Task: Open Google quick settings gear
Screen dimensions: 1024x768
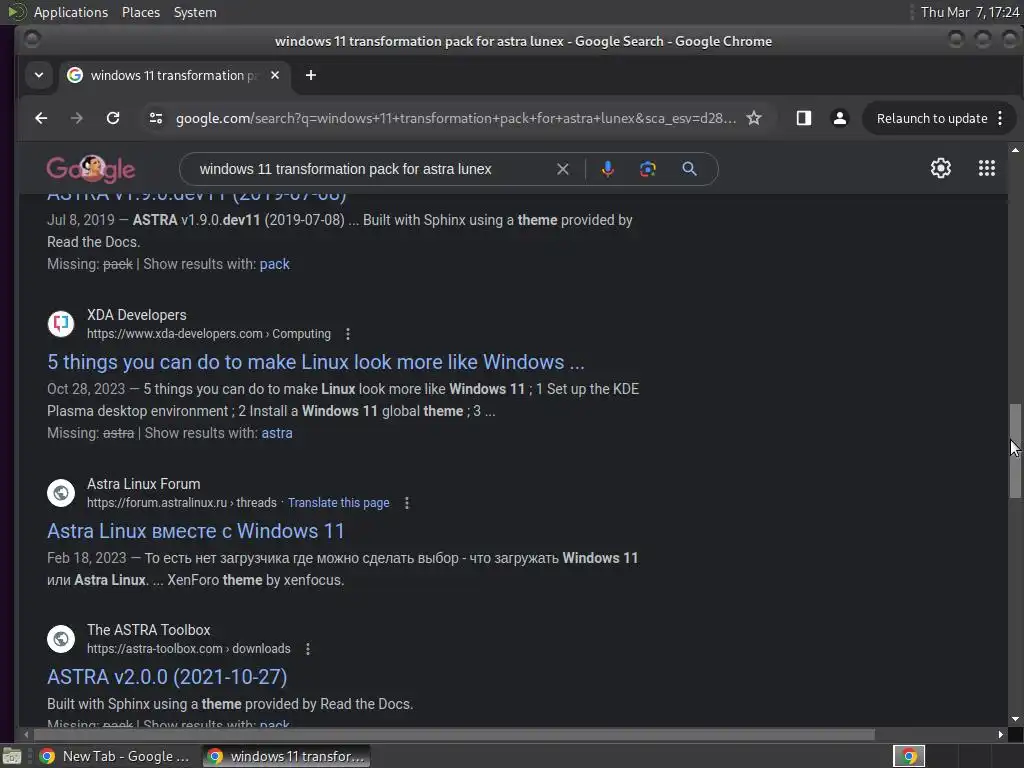Action: (941, 168)
